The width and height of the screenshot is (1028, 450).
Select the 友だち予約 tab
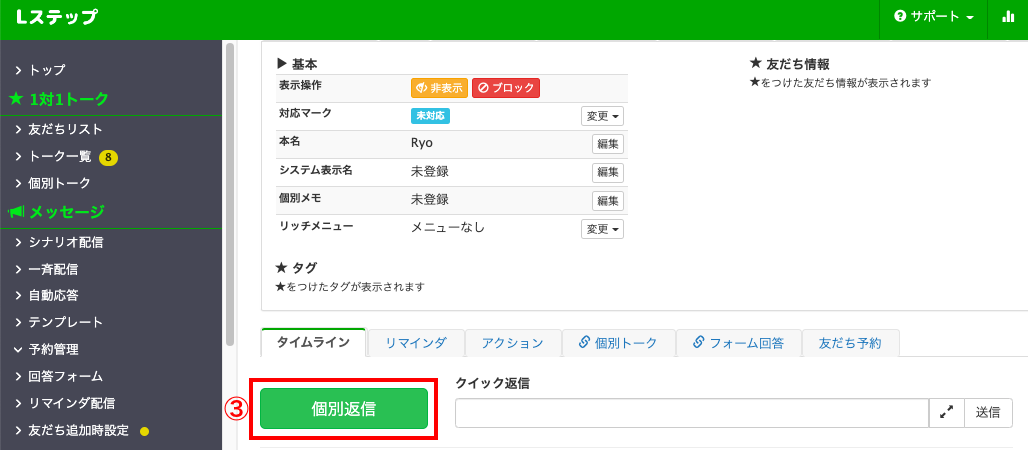click(x=850, y=343)
